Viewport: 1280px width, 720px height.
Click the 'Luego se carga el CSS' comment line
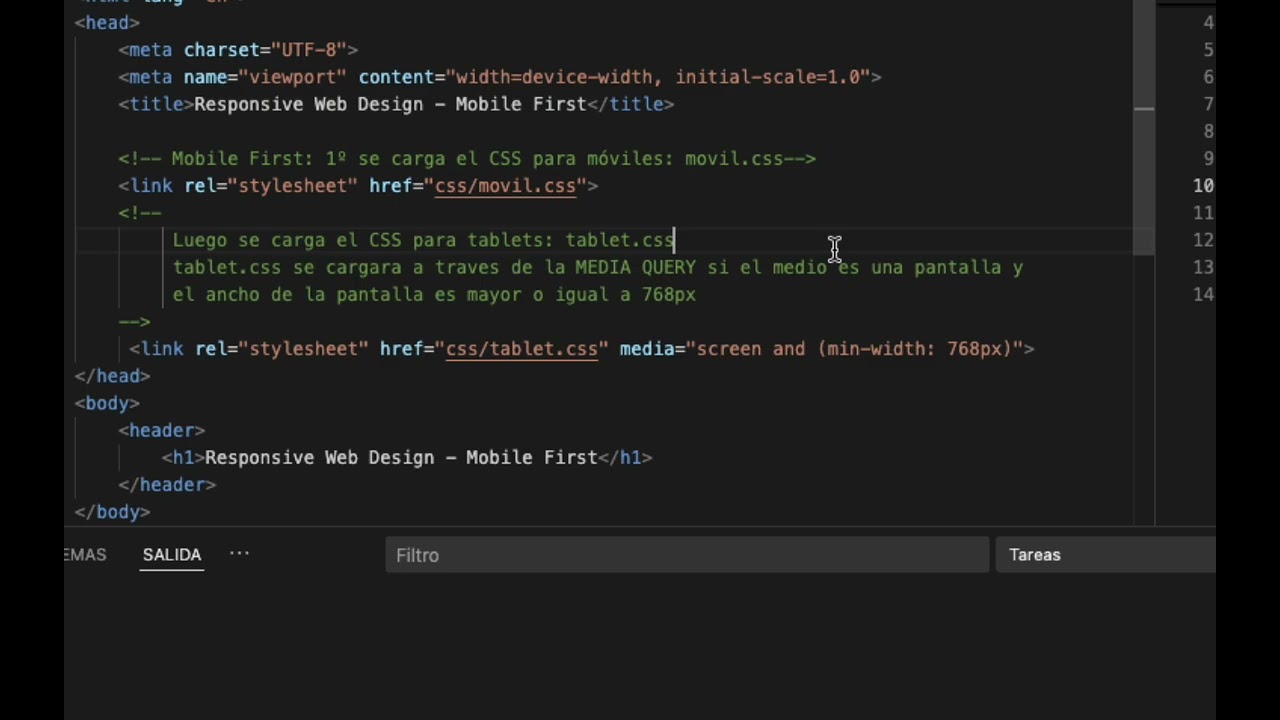423,240
